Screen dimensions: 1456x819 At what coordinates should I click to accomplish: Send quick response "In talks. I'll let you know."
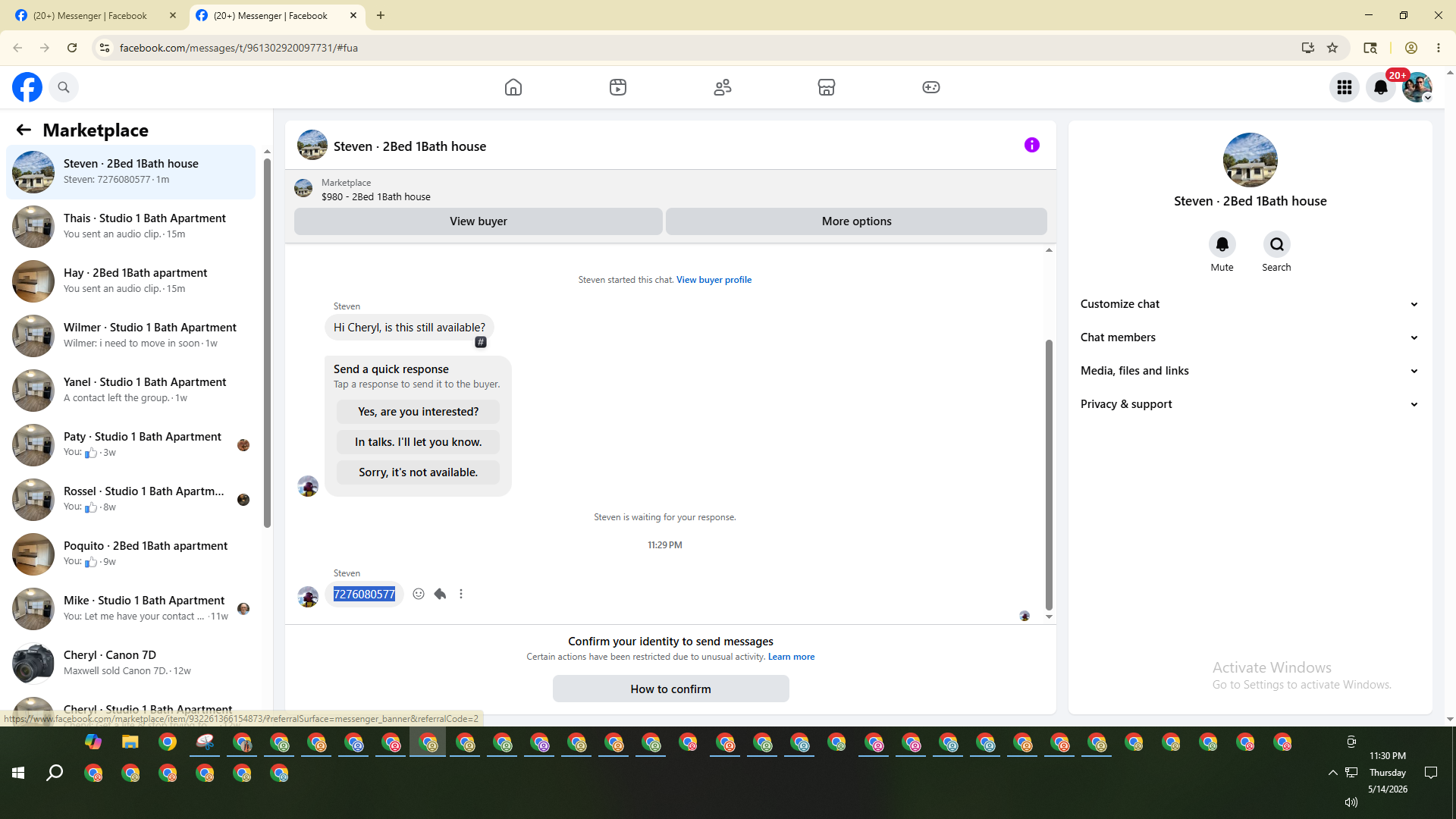(419, 442)
